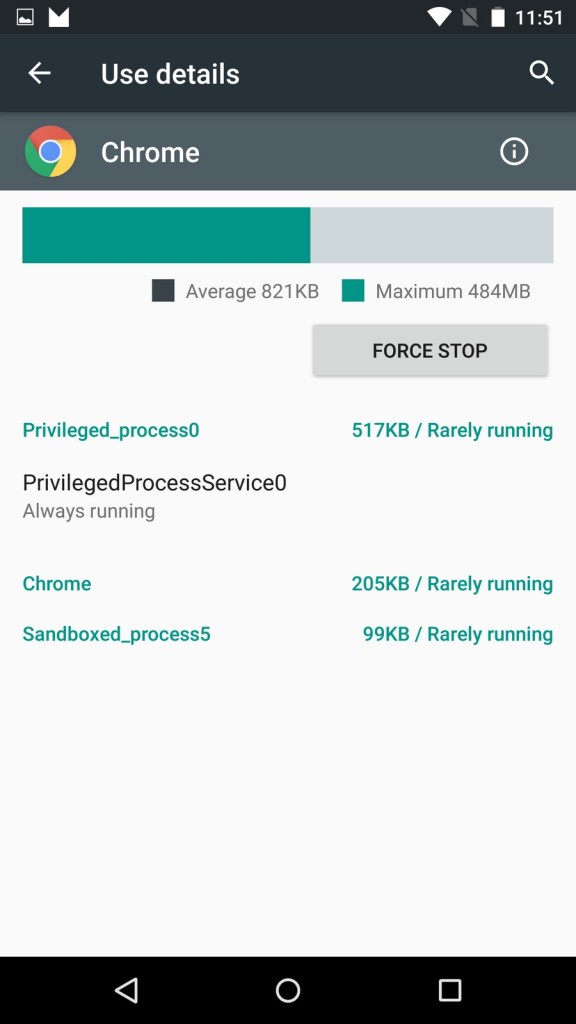Select the Sandboxed_process5 entry

pyautogui.click(x=288, y=634)
